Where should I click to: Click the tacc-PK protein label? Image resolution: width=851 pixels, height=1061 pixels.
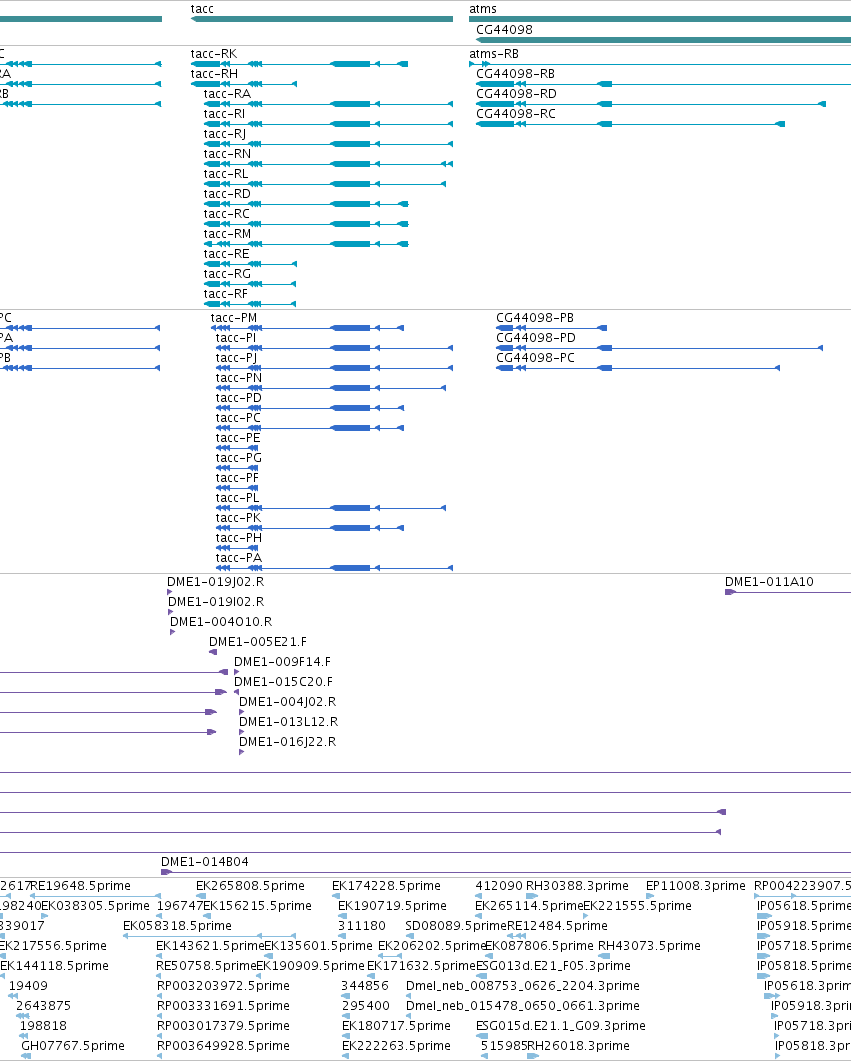[239, 517]
